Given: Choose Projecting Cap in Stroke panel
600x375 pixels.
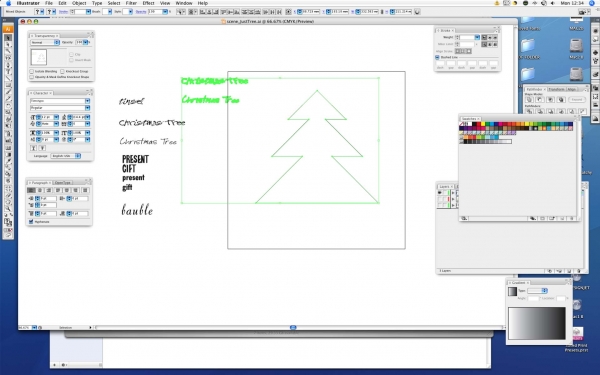Looking at the screenshot, I should point(495,38).
